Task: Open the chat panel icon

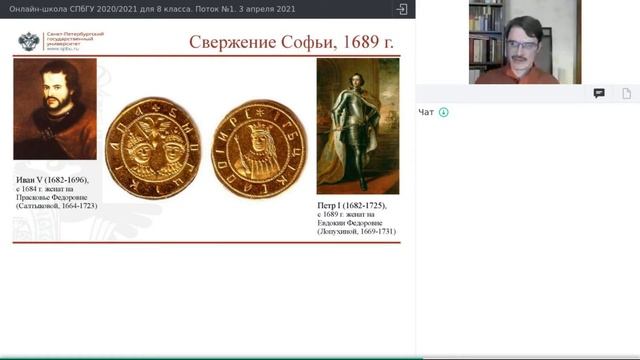Action: pos(599,93)
